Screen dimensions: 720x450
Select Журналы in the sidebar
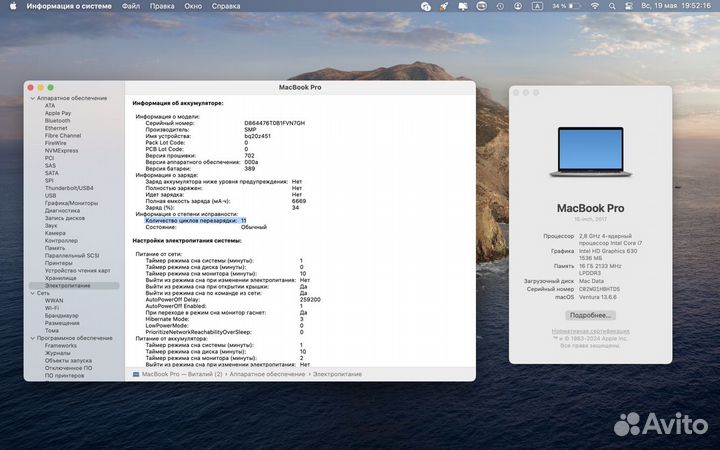pos(58,353)
